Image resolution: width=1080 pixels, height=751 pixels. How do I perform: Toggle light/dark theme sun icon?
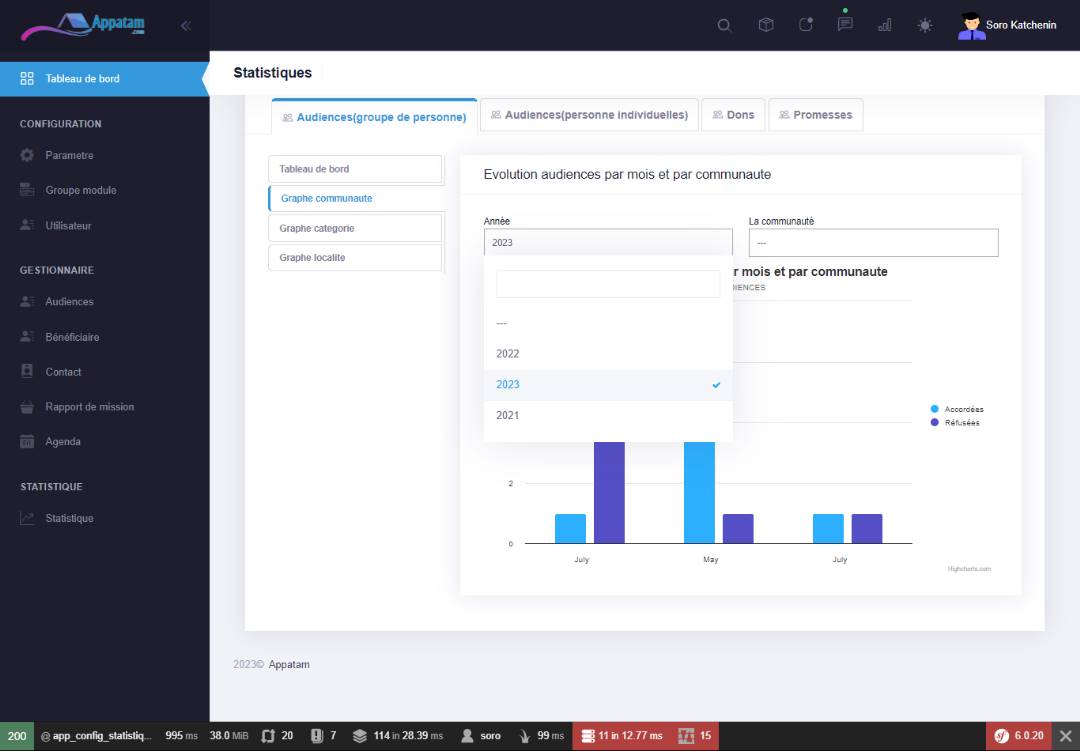(x=925, y=25)
